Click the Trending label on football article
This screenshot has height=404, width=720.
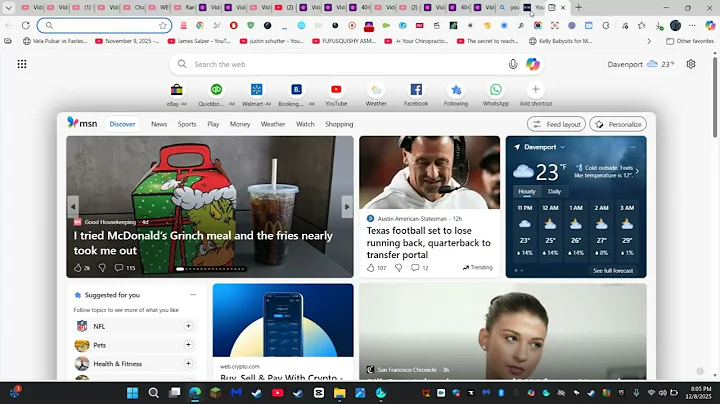[478, 267]
